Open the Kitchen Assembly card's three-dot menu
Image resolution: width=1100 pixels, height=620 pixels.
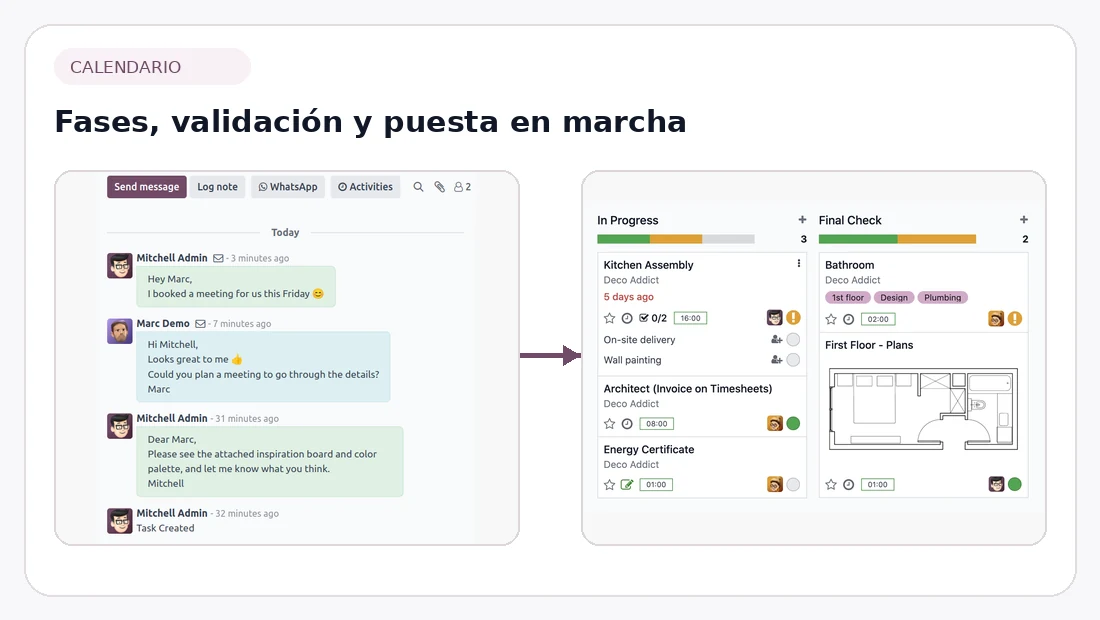click(x=798, y=264)
